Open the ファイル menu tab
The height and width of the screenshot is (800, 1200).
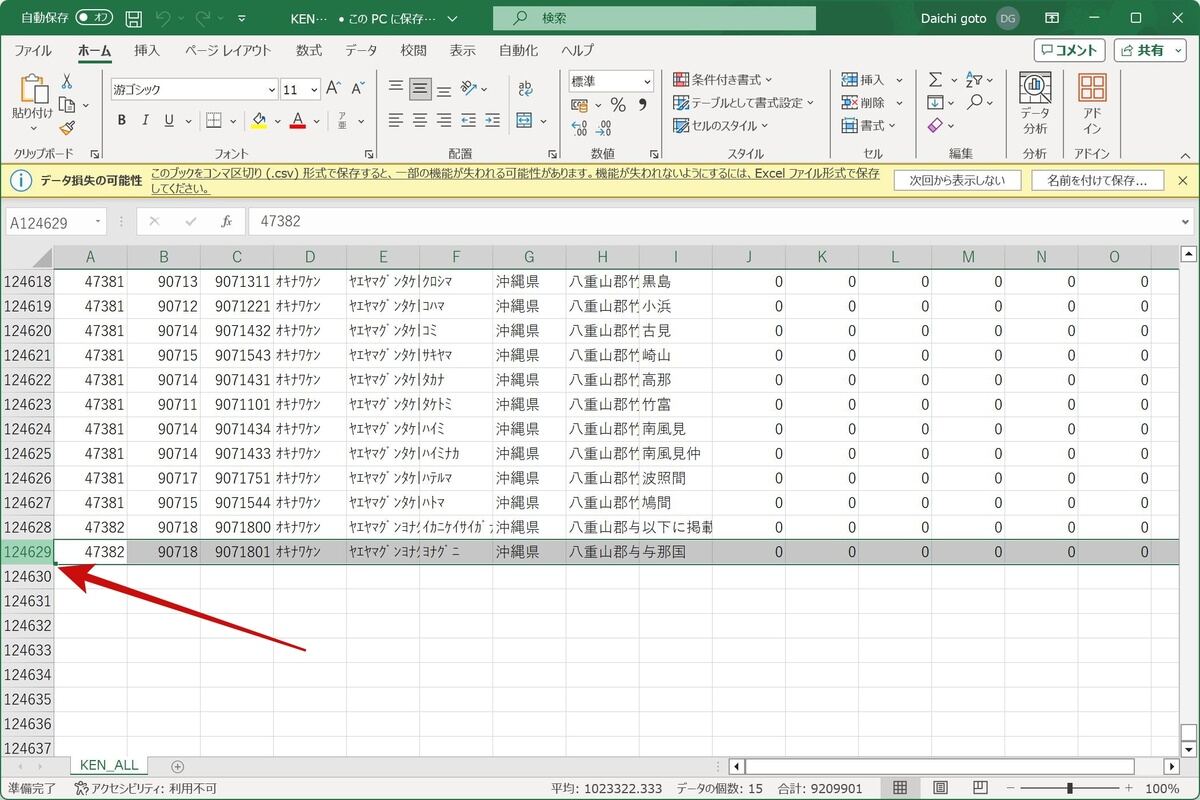point(33,50)
